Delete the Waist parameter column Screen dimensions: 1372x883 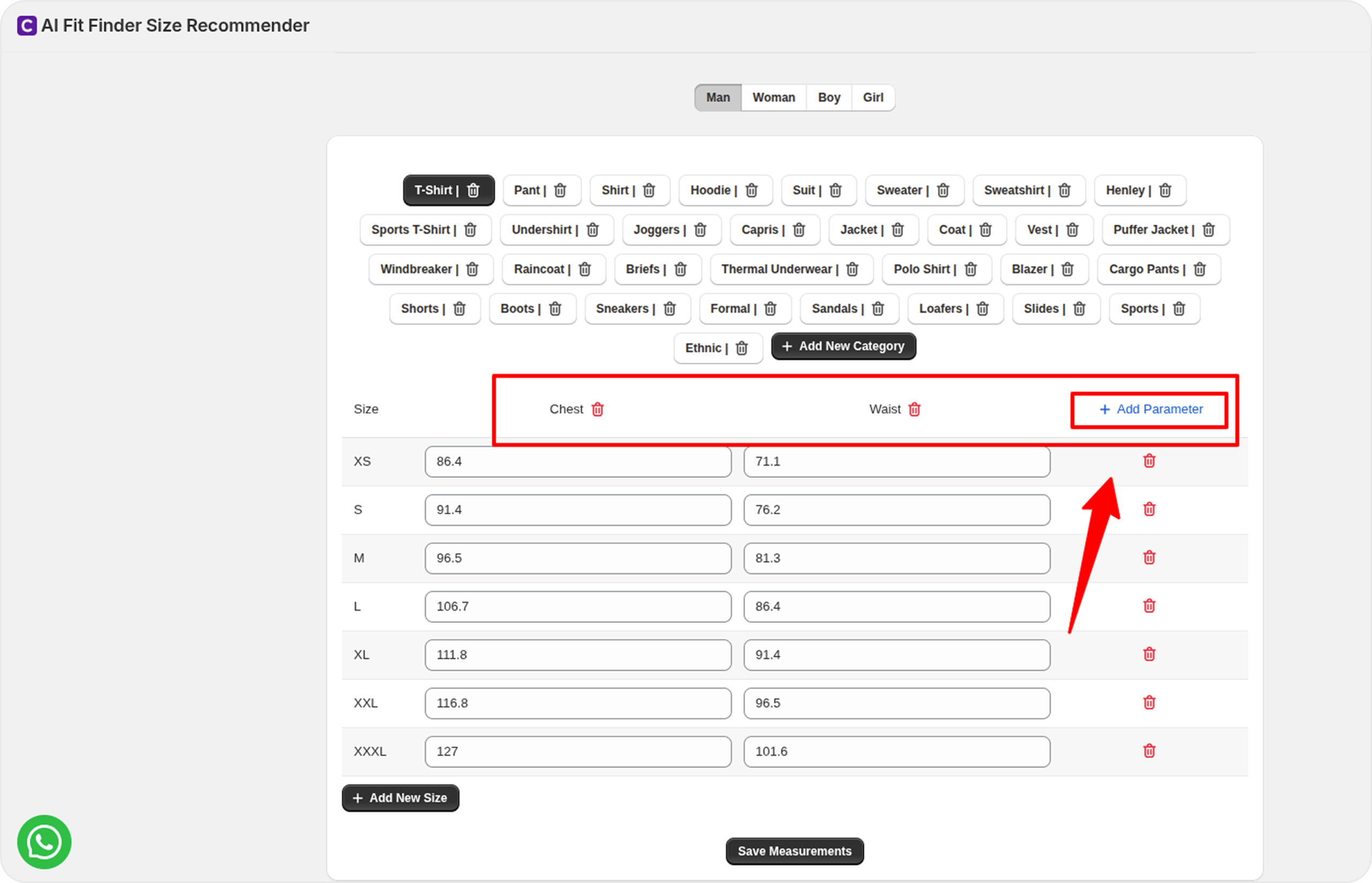tap(914, 409)
